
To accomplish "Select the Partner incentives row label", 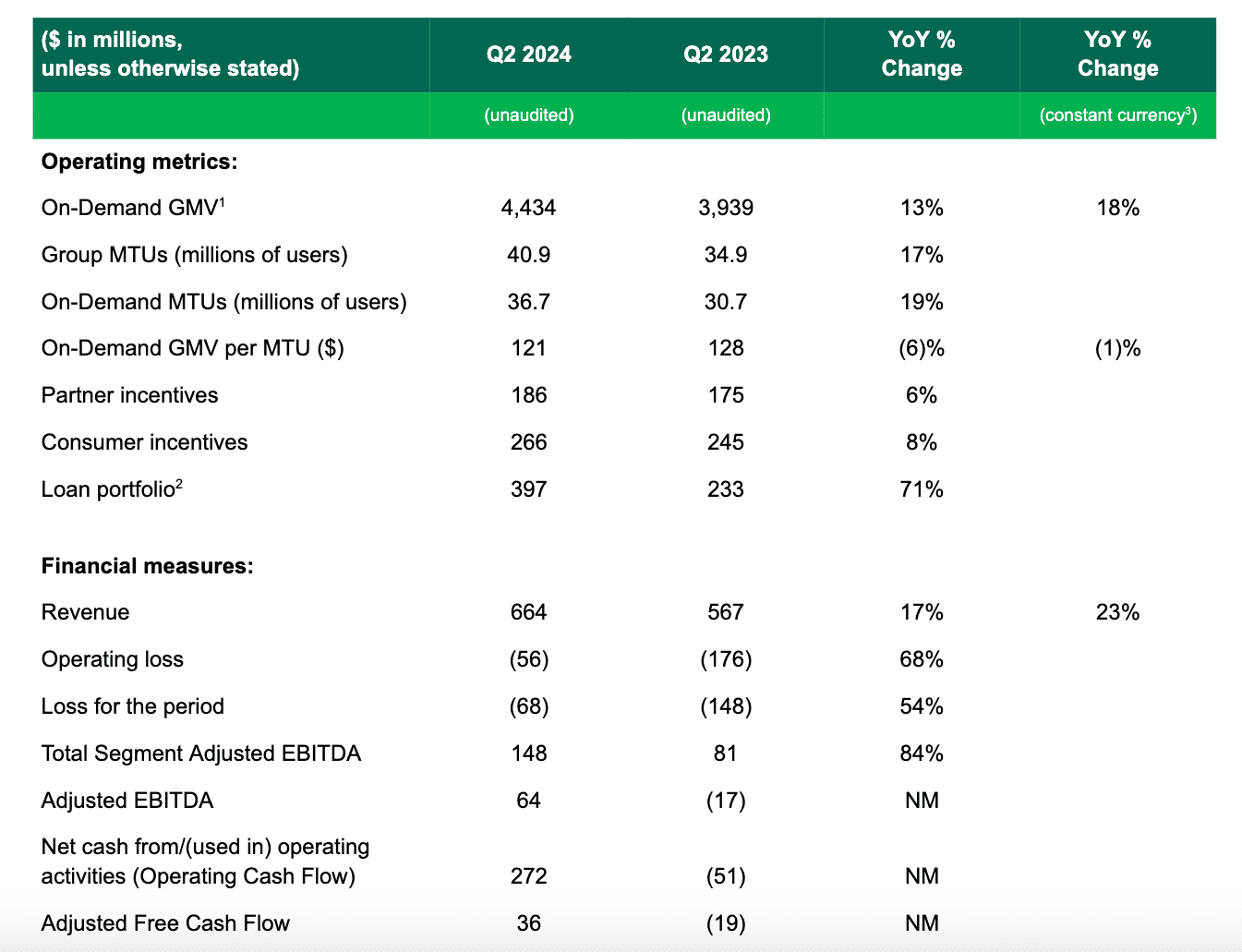I will tap(129, 395).
